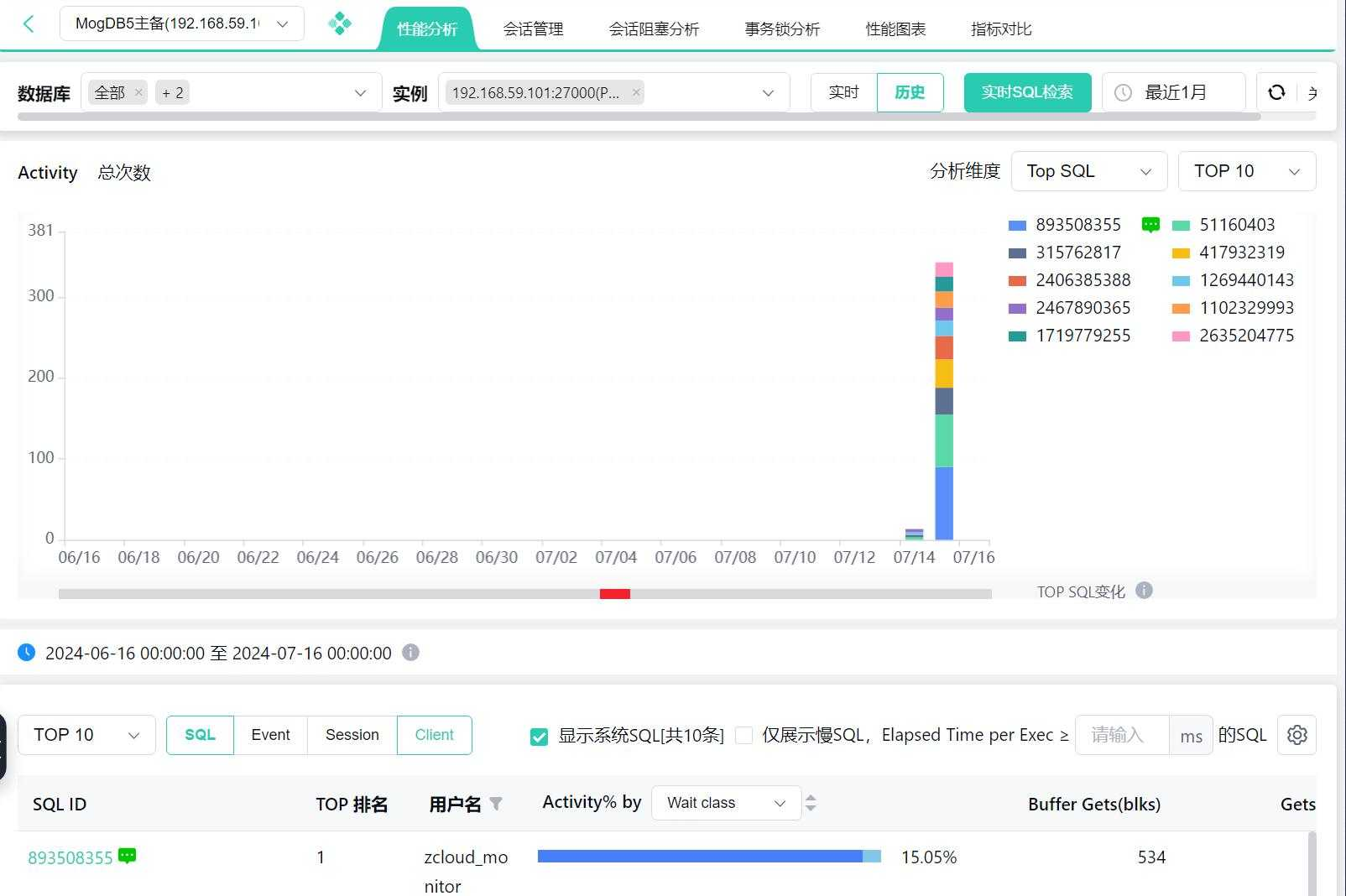The image size is (1346, 896).
Task: Filter the 用户名 column using funnel icon
Action: pyautogui.click(x=496, y=804)
